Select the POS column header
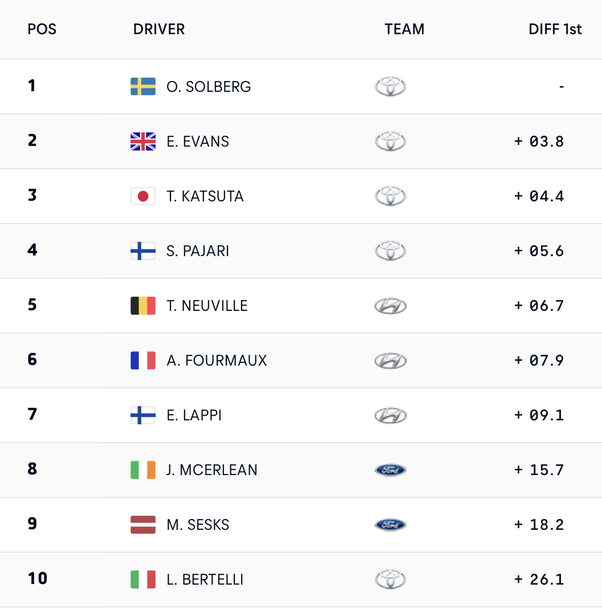The width and height of the screenshot is (602, 608). click(42, 29)
